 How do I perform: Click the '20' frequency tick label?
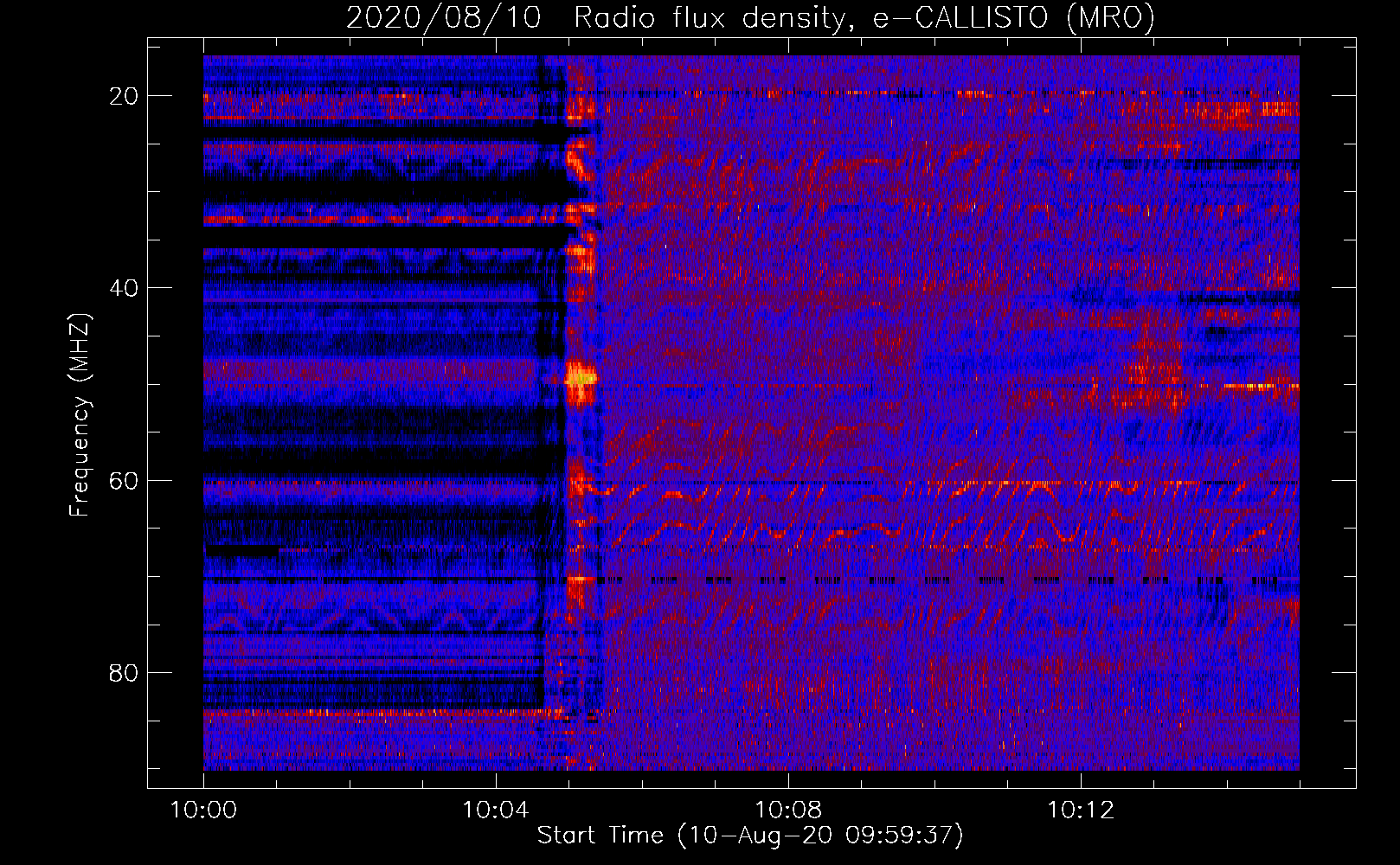click(x=125, y=96)
